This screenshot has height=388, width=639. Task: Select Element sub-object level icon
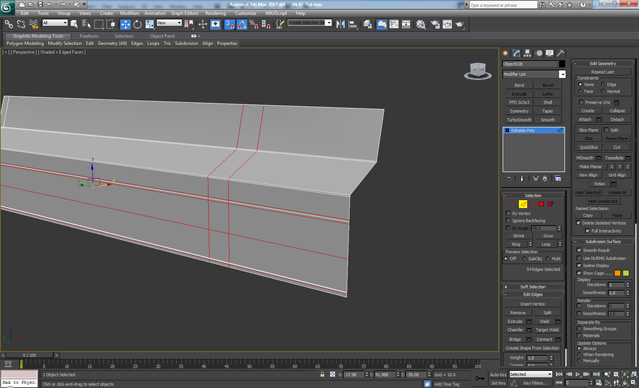tap(550, 204)
